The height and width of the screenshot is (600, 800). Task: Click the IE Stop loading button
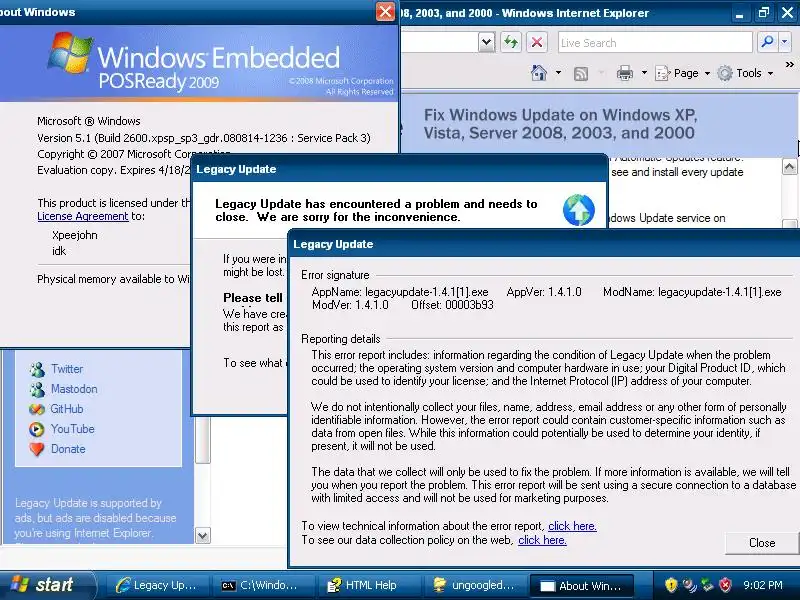pyautogui.click(x=537, y=42)
